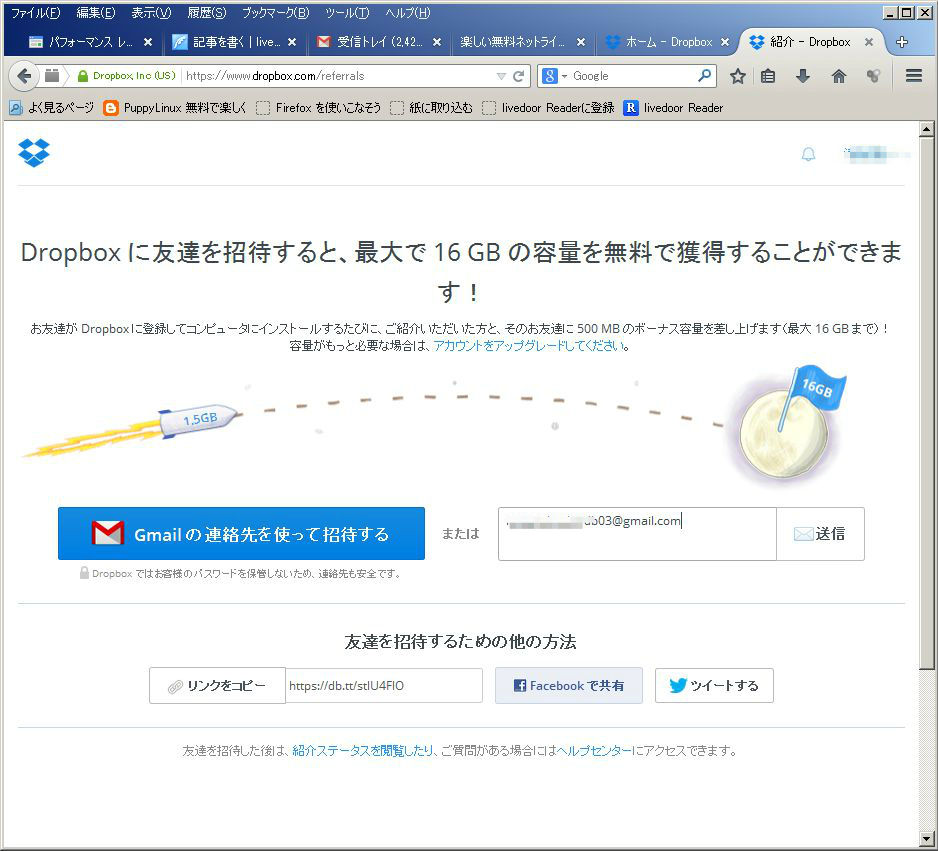Open the blurred account name menu

[x=876, y=154]
